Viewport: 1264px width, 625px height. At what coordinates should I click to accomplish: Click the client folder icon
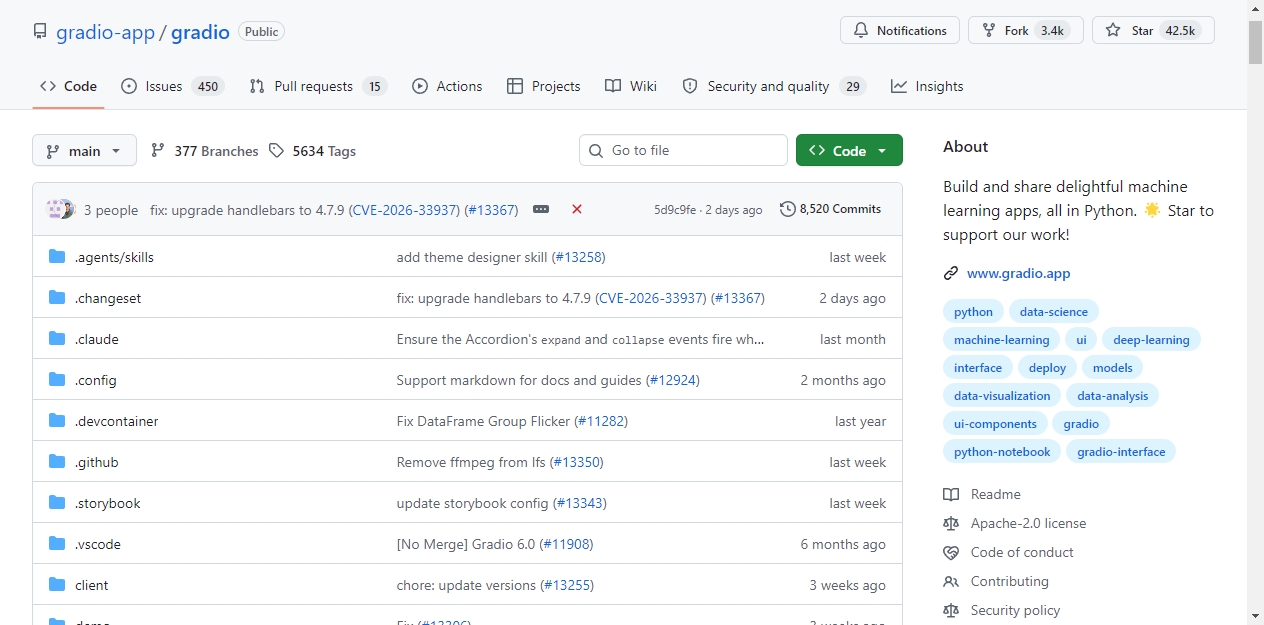(57, 585)
